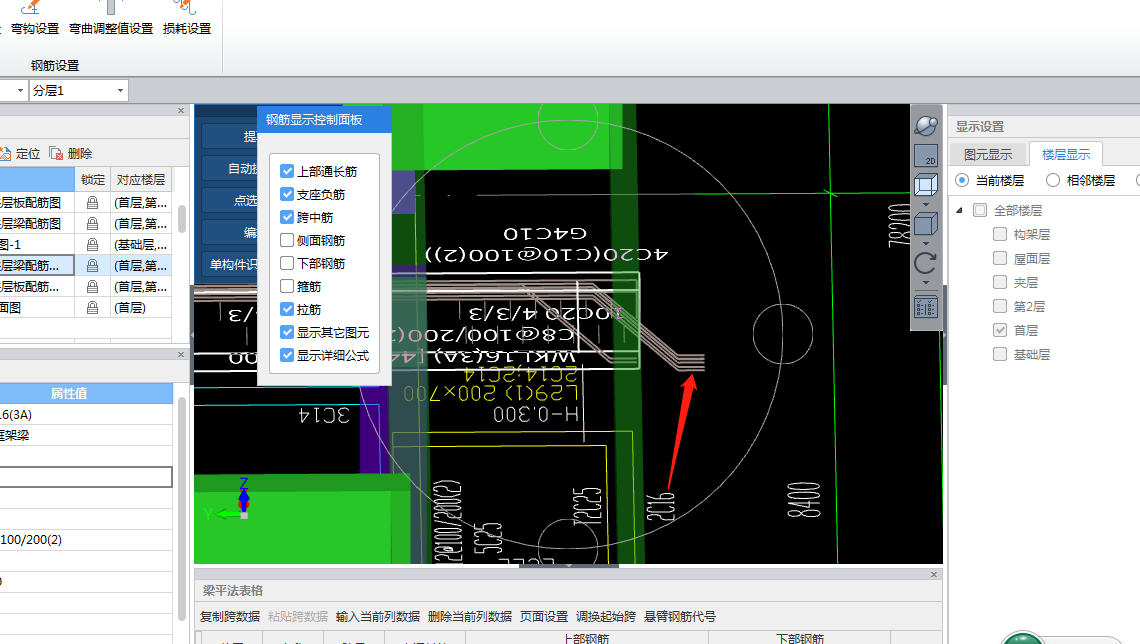Click 对应楼层 column header
Viewport: 1140px width, 644px height.
click(x=140, y=180)
